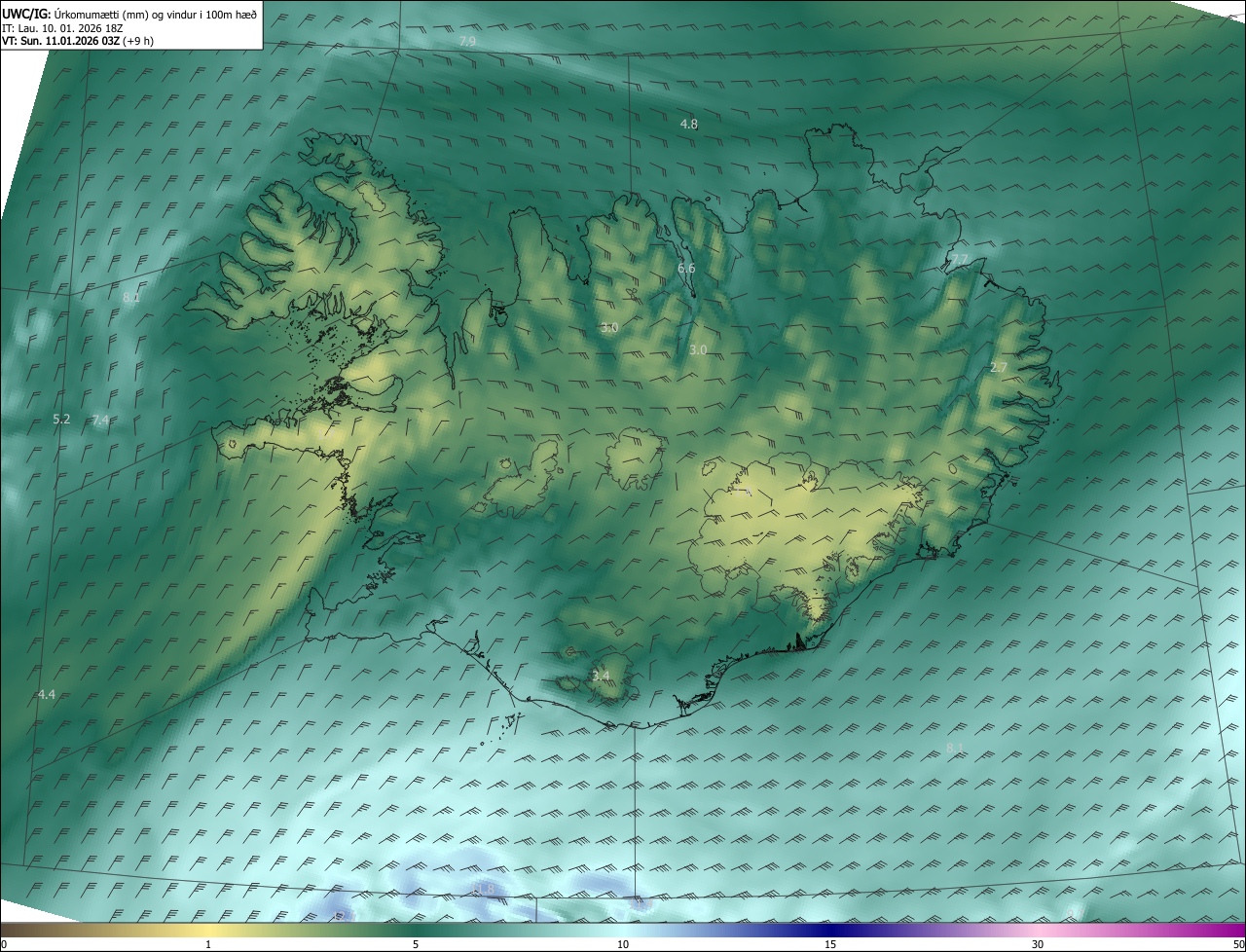
Task: Click the colorbar tick label "50"
Action: click(x=1238, y=945)
